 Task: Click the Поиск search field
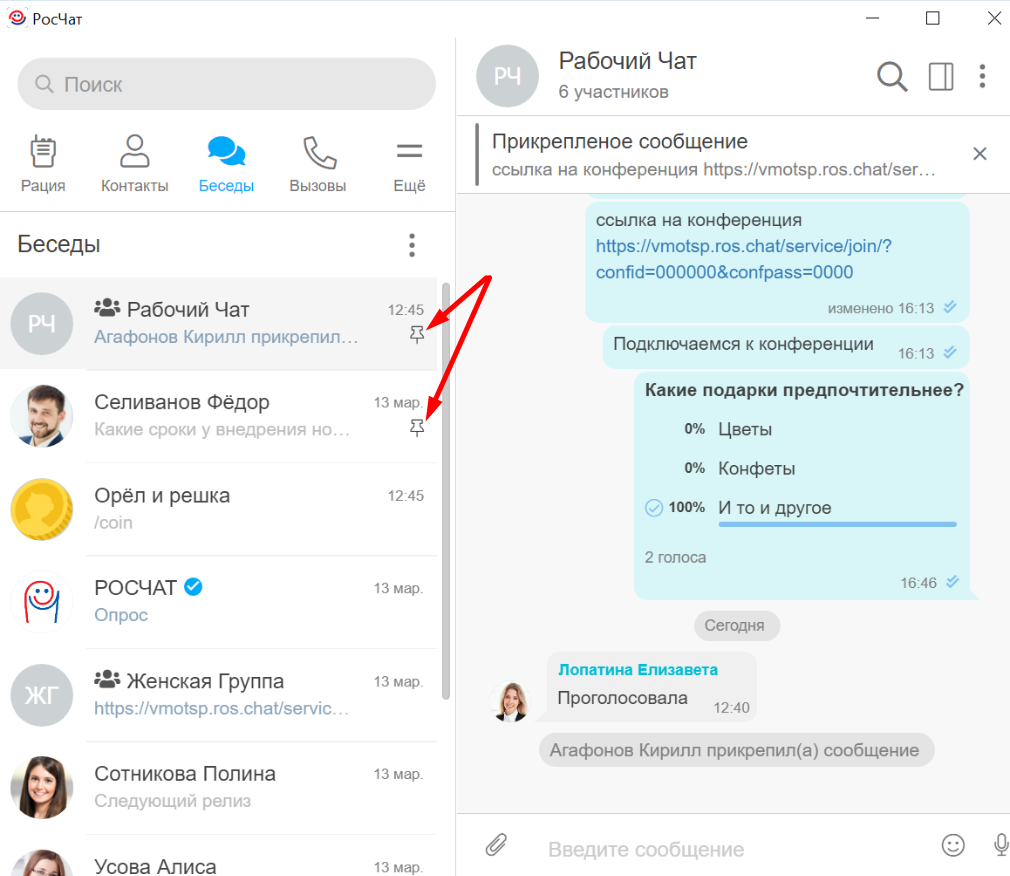(x=227, y=85)
